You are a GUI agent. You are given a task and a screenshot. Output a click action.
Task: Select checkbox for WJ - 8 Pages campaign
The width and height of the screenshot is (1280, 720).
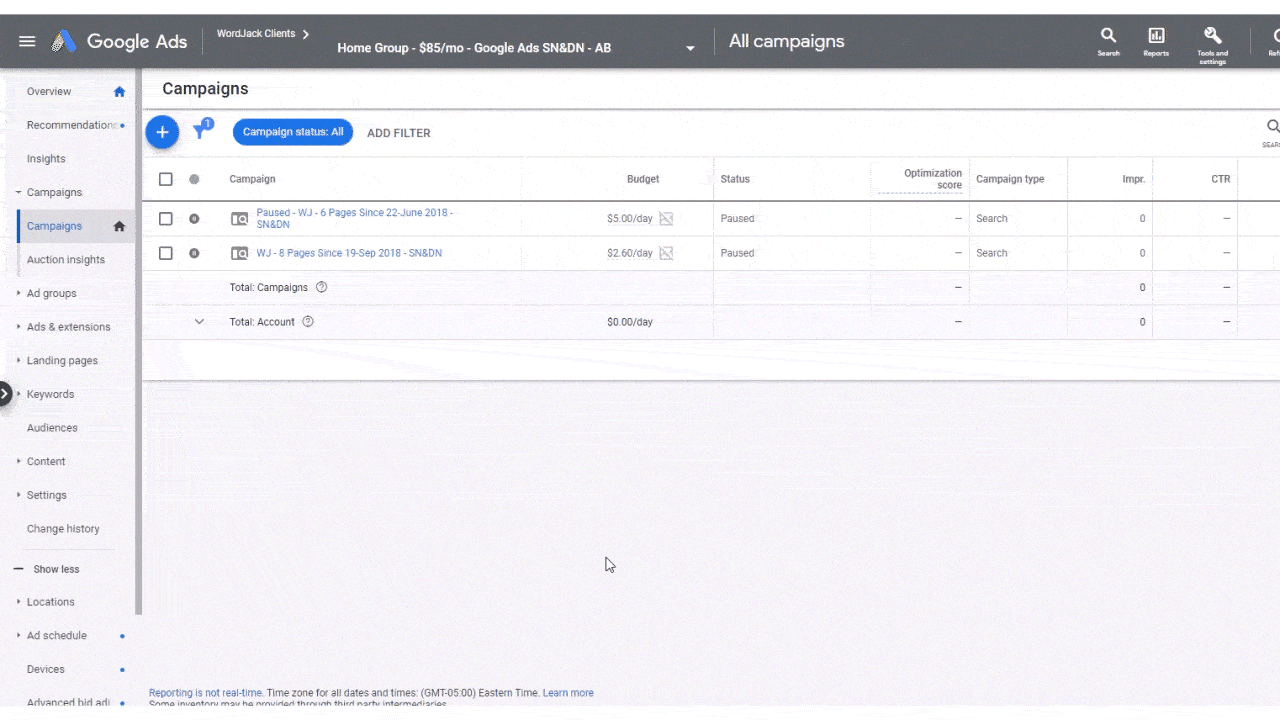pyautogui.click(x=166, y=253)
